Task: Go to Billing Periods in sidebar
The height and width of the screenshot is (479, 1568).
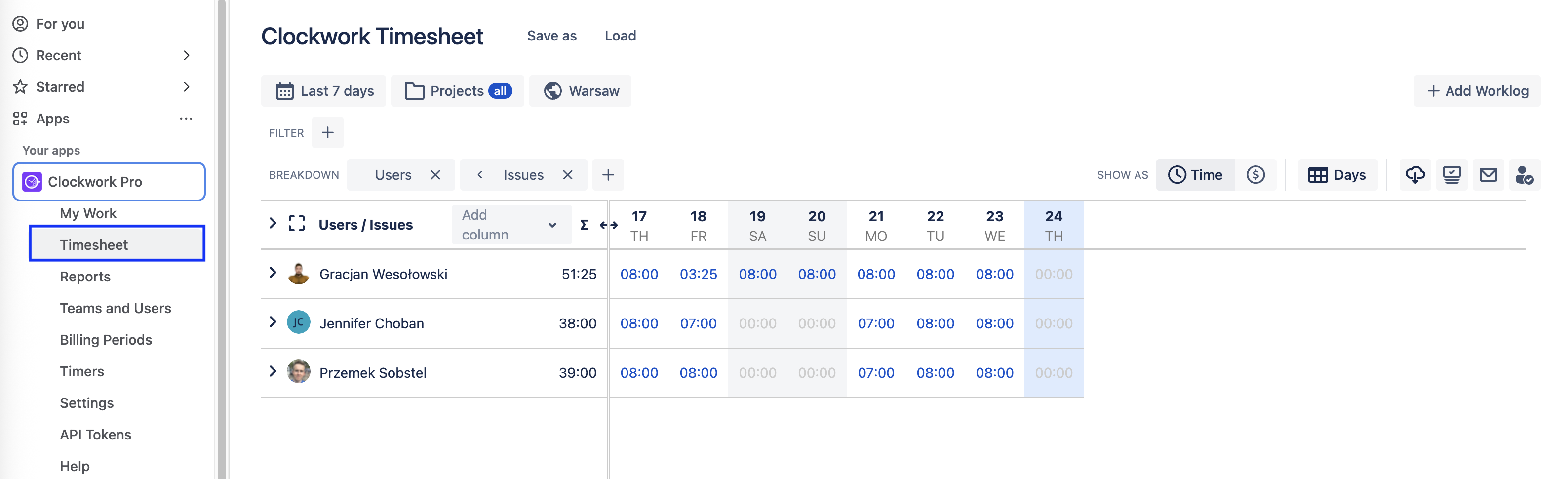Action: (106, 340)
